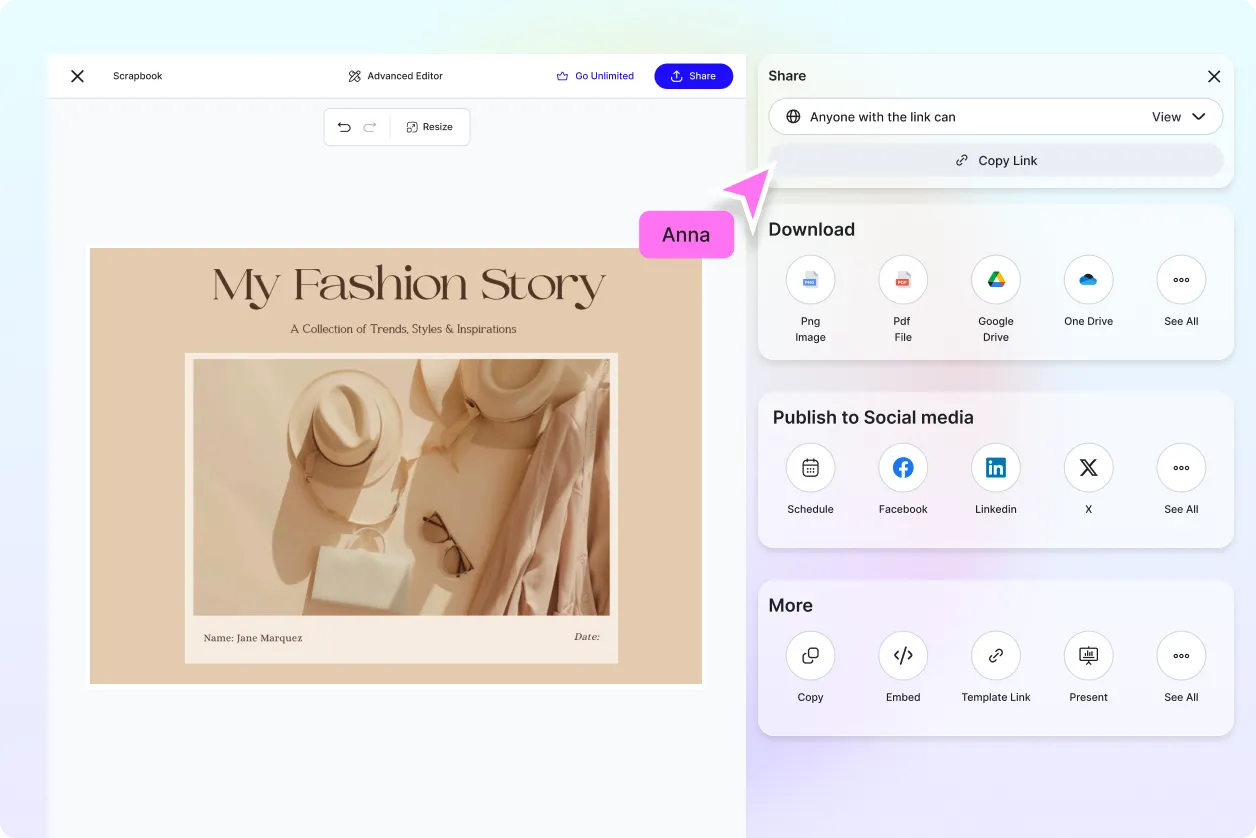Click the Go Unlimited link
This screenshot has width=1256, height=838.
[x=596, y=75]
